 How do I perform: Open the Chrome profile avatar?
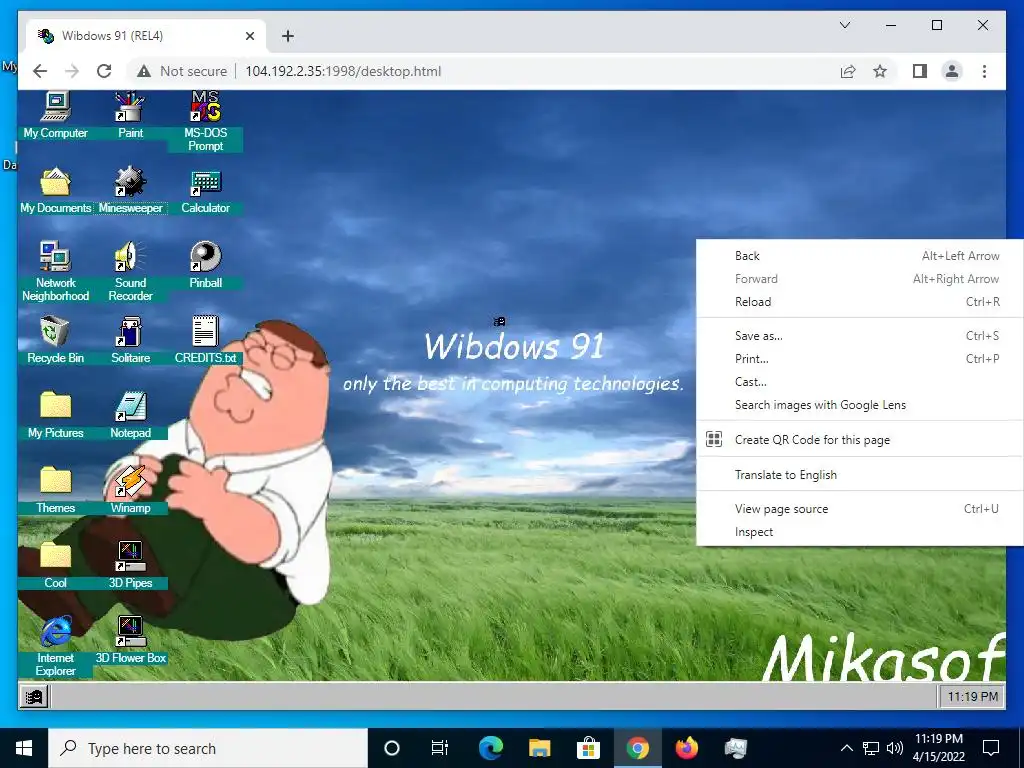(x=952, y=71)
